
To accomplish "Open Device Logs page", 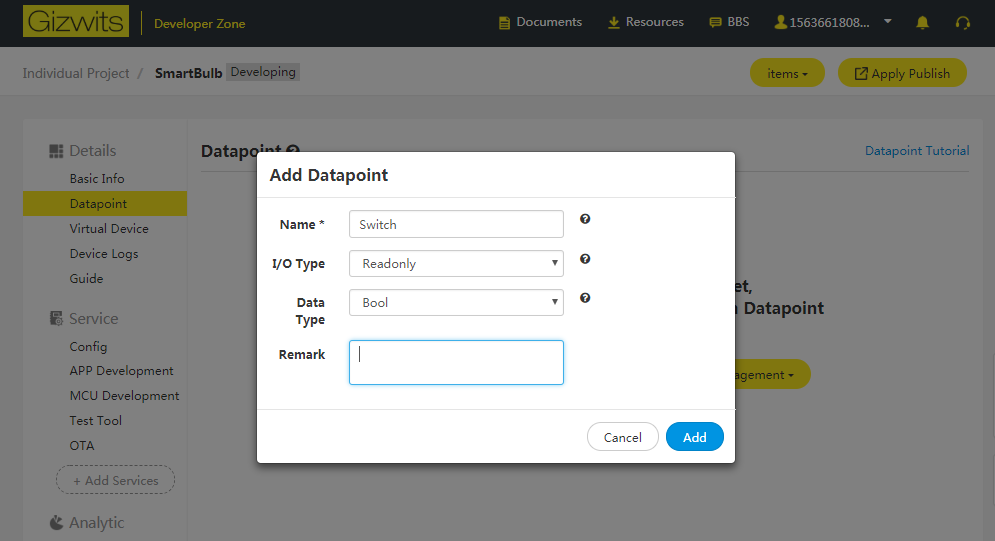I will pos(104,254).
